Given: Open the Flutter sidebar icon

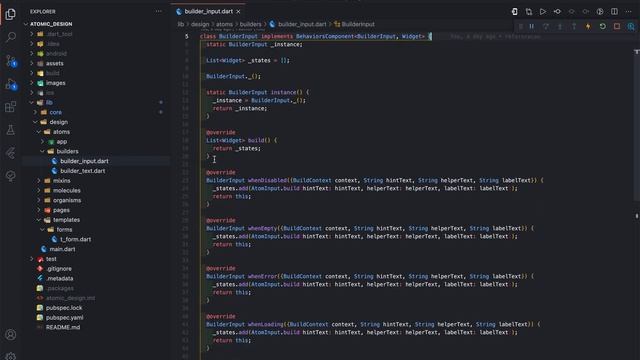Looking at the screenshot, I should pos(11,153).
